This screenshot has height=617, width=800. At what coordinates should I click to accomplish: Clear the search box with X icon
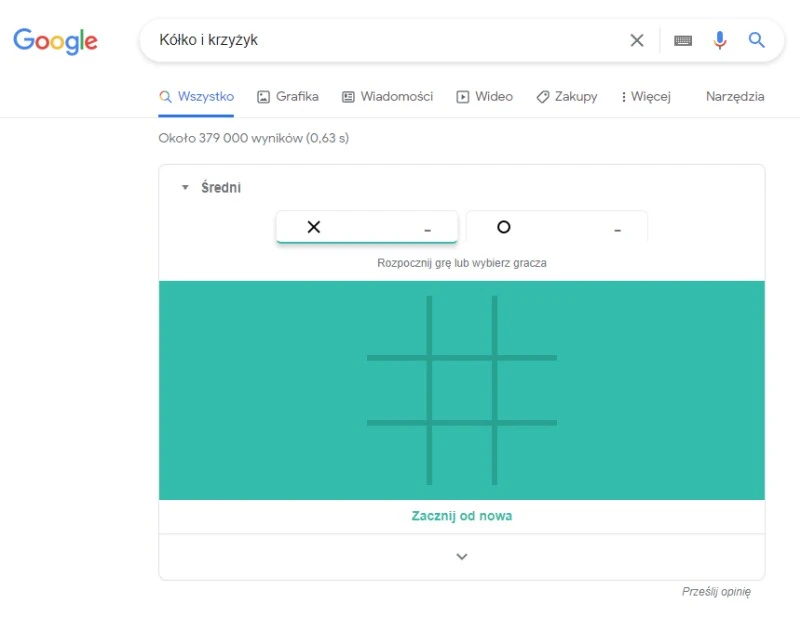click(x=637, y=41)
